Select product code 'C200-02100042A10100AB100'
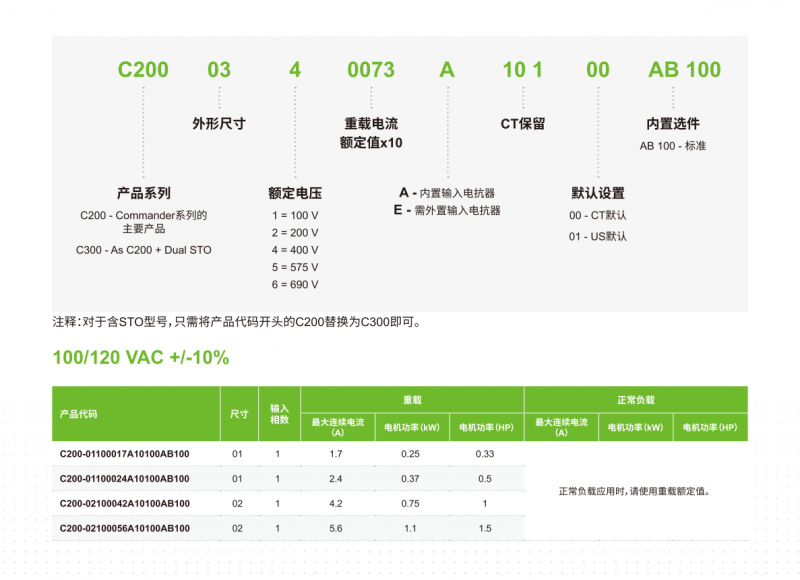 (x=124, y=503)
